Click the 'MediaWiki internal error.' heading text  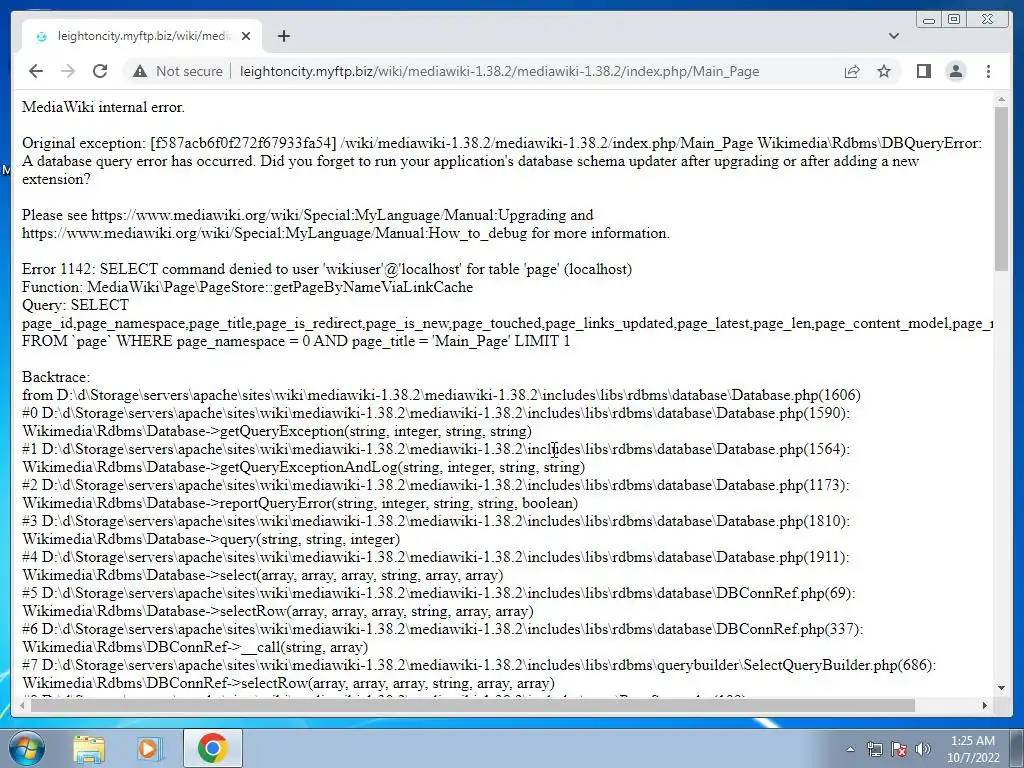(x=103, y=107)
